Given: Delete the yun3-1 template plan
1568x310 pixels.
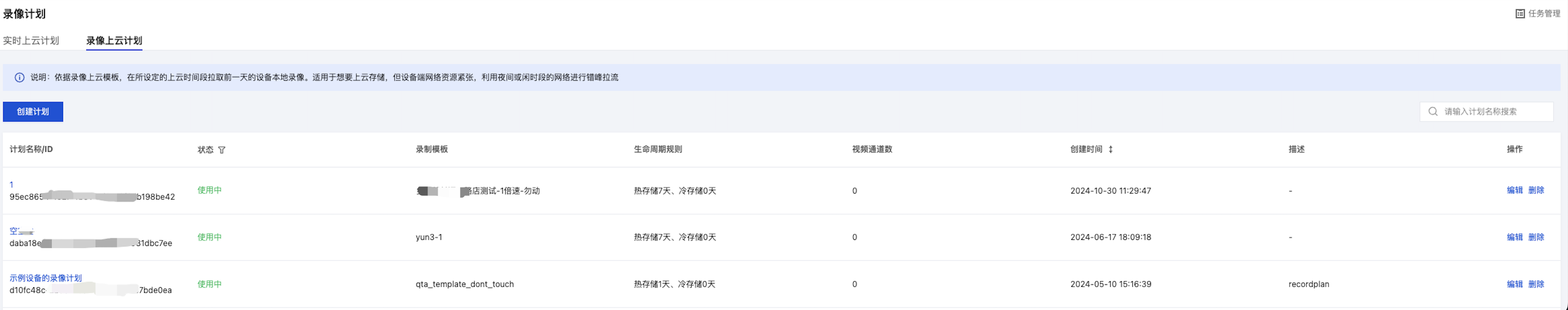Looking at the screenshot, I should point(1536,237).
